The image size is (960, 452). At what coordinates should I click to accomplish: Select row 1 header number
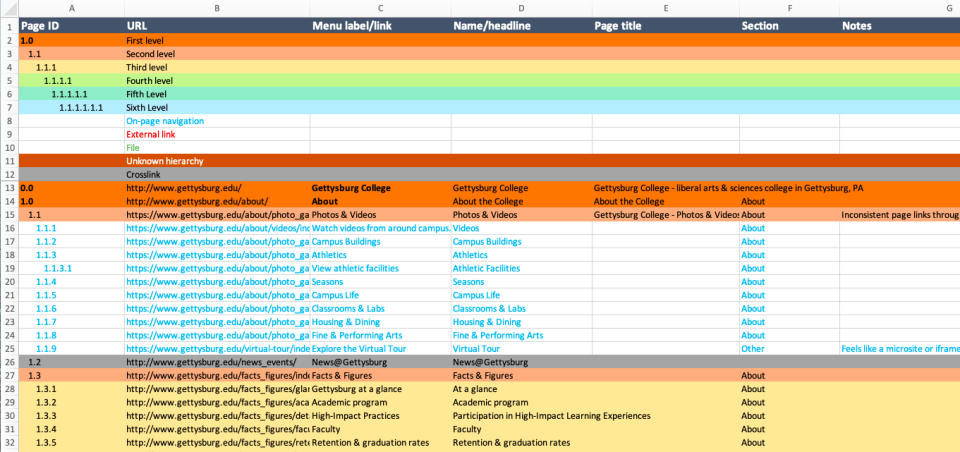pos(9,26)
